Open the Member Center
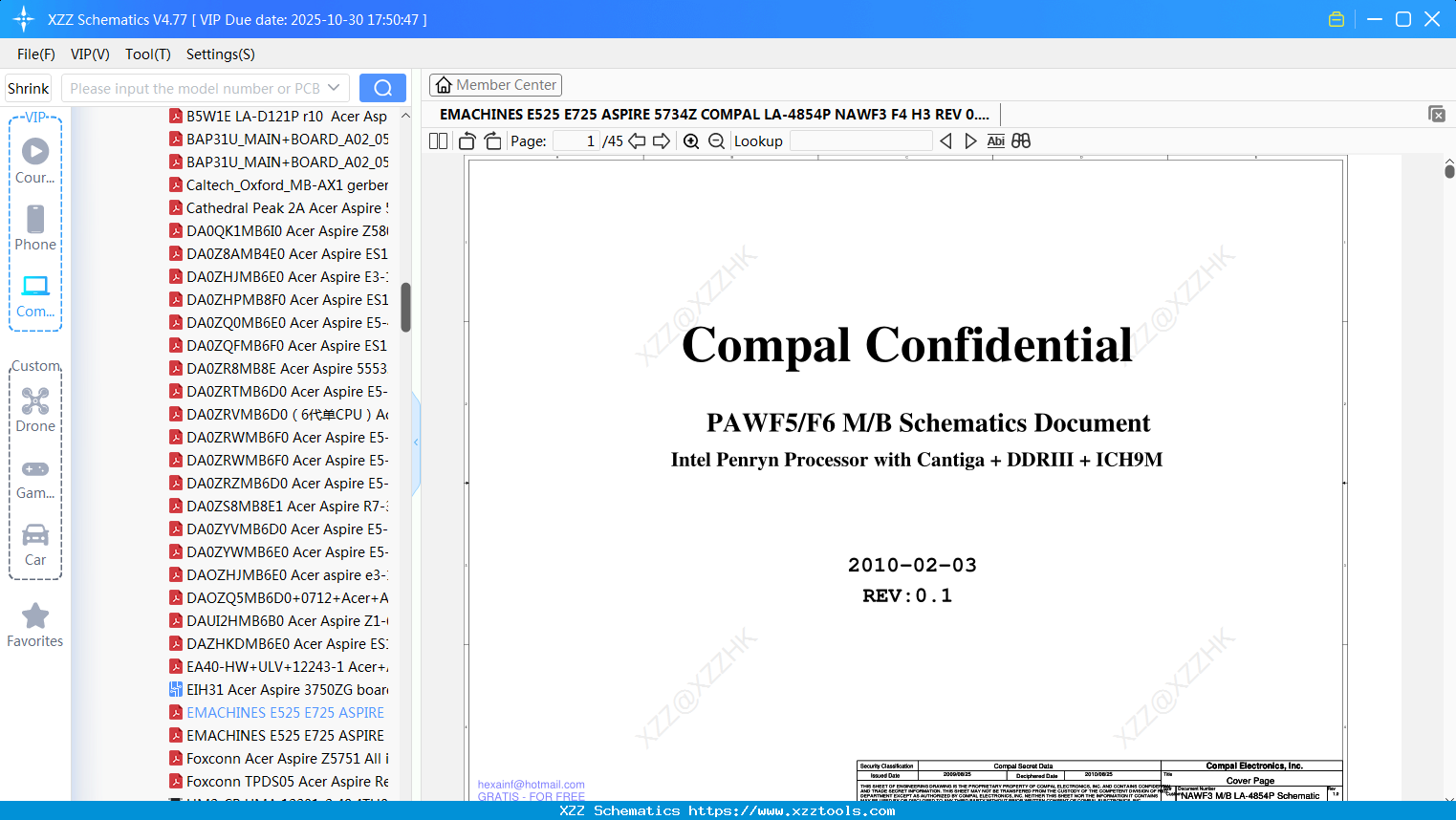 coord(495,85)
